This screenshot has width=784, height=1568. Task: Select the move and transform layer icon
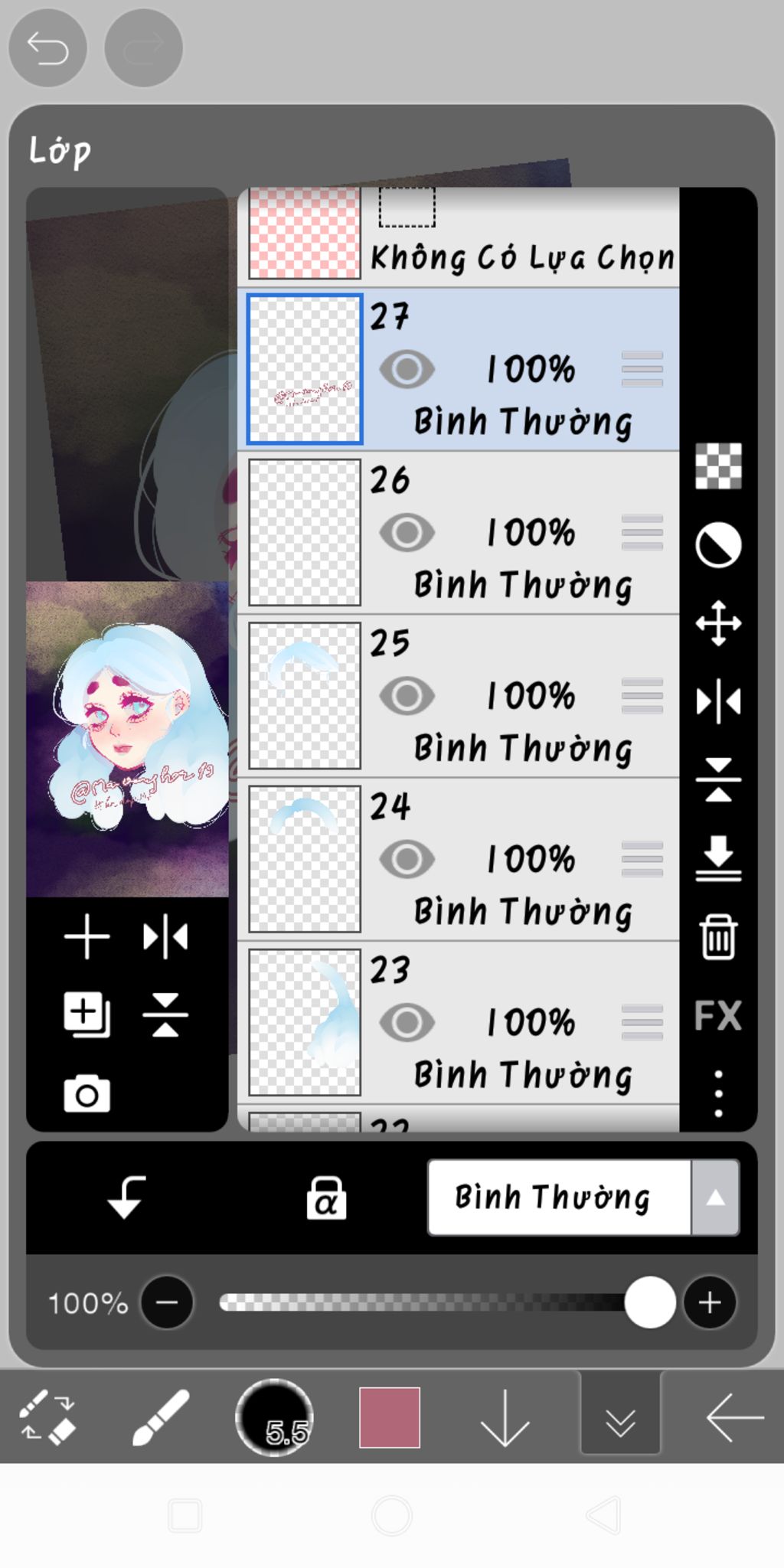point(718,623)
